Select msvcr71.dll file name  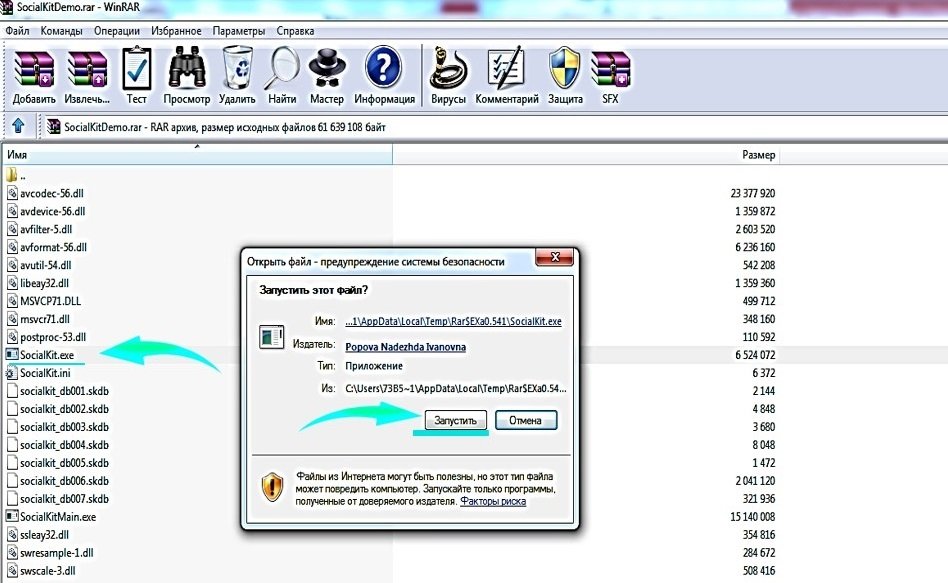coord(45,319)
